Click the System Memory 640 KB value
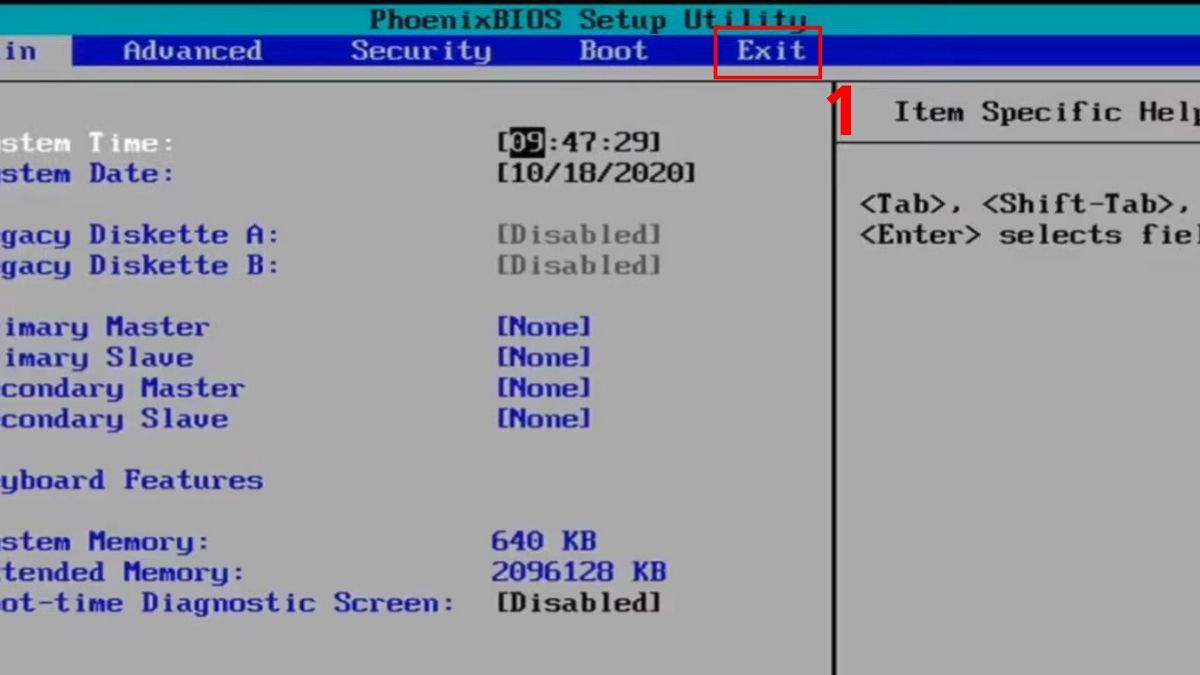This screenshot has height=675, width=1200. [543, 542]
